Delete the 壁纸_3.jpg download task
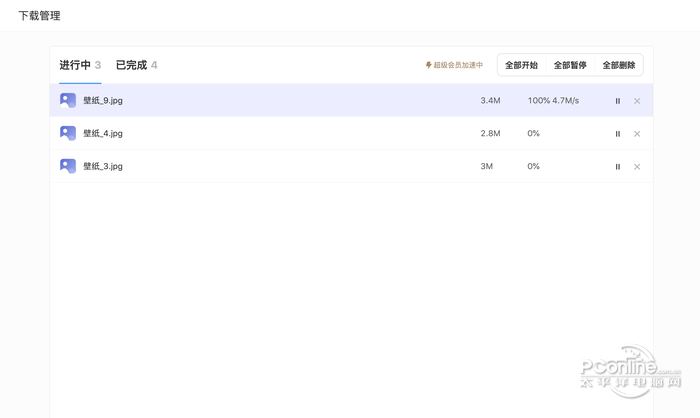The height and width of the screenshot is (418, 700). (x=637, y=167)
